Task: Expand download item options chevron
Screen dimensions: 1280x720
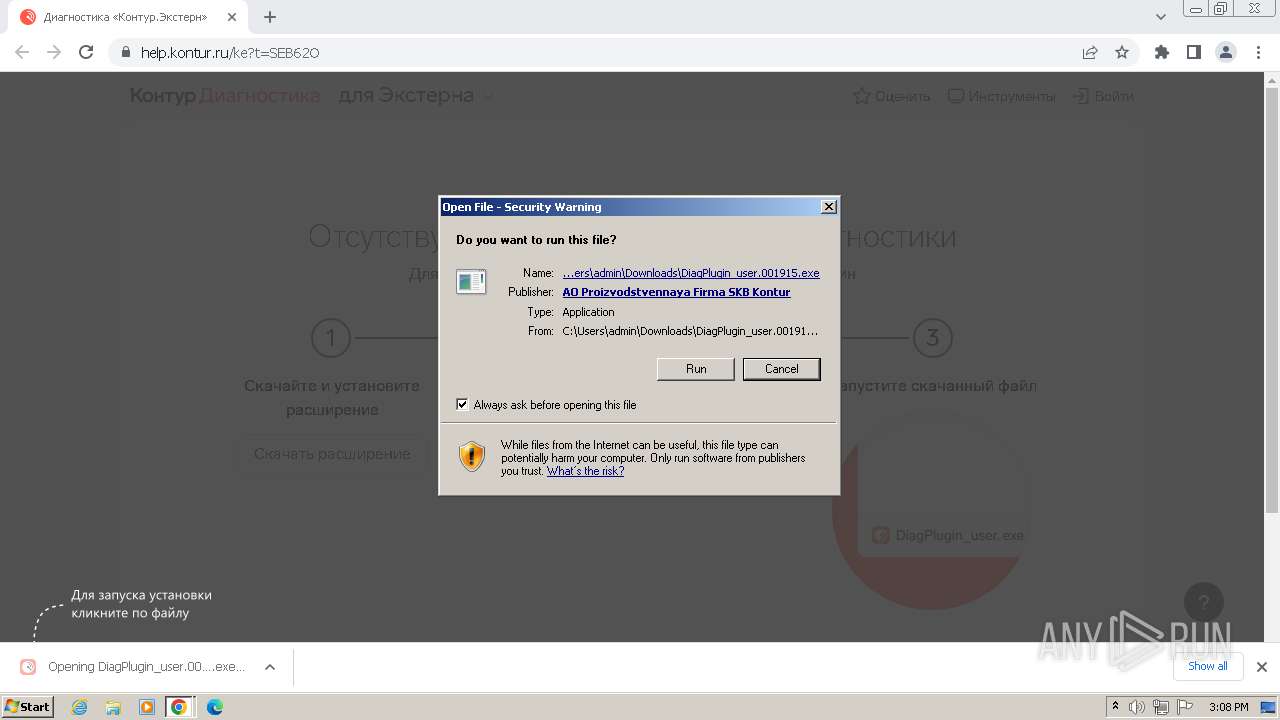Action: point(270,667)
